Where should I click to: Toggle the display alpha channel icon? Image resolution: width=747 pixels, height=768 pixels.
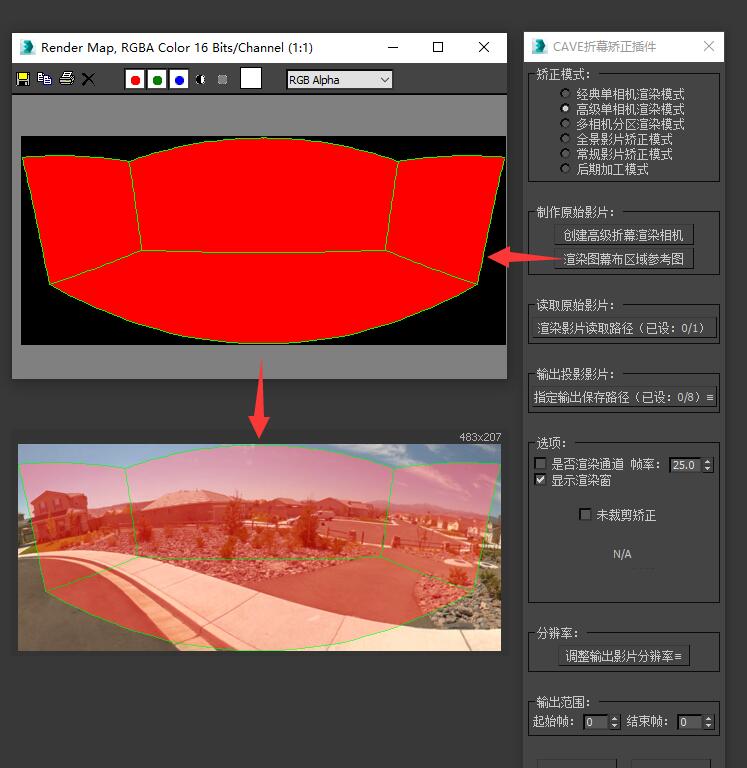[x=201, y=80]
